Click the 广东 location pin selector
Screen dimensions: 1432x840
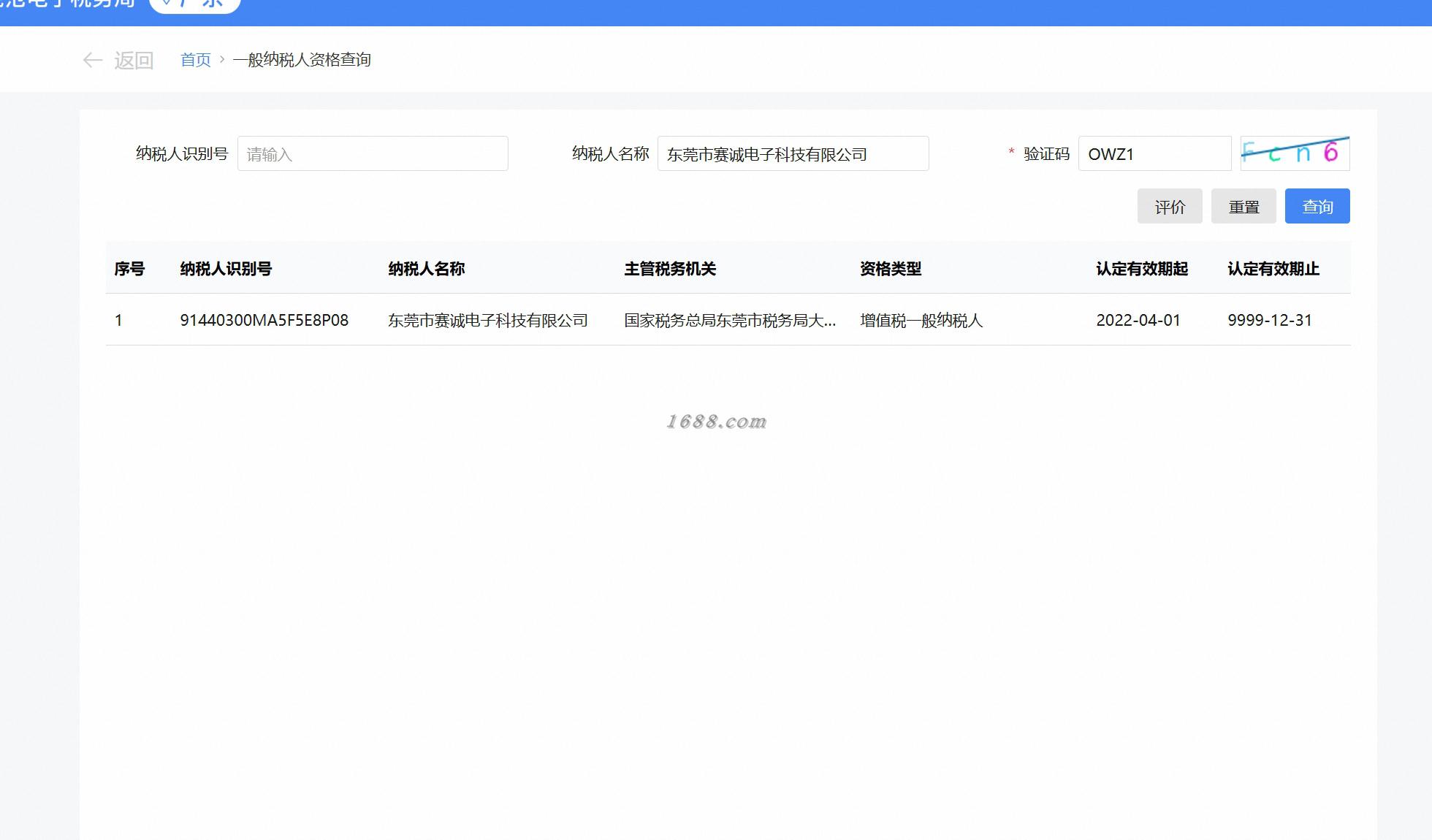pyautogui.click(x=194, y=4)
